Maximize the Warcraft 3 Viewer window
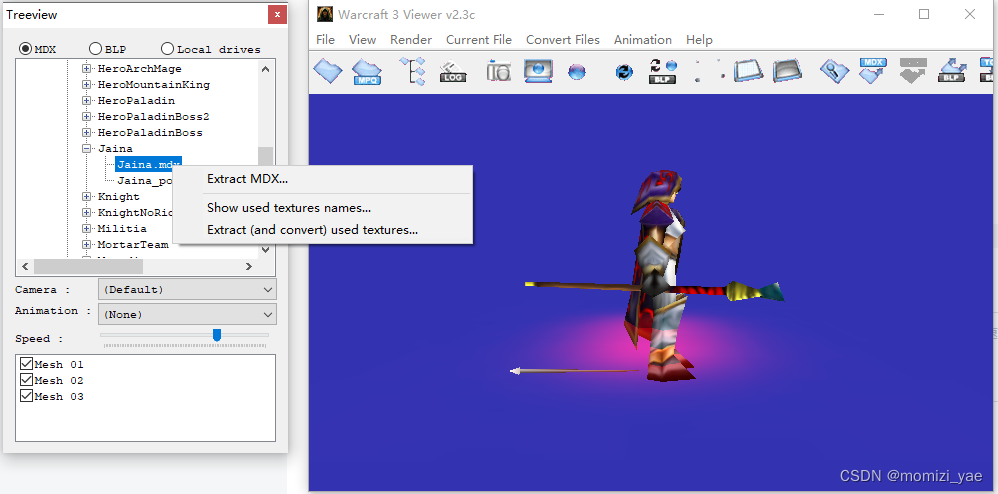The height and width of the screenshot is (494, 998). tap(924, 14)
